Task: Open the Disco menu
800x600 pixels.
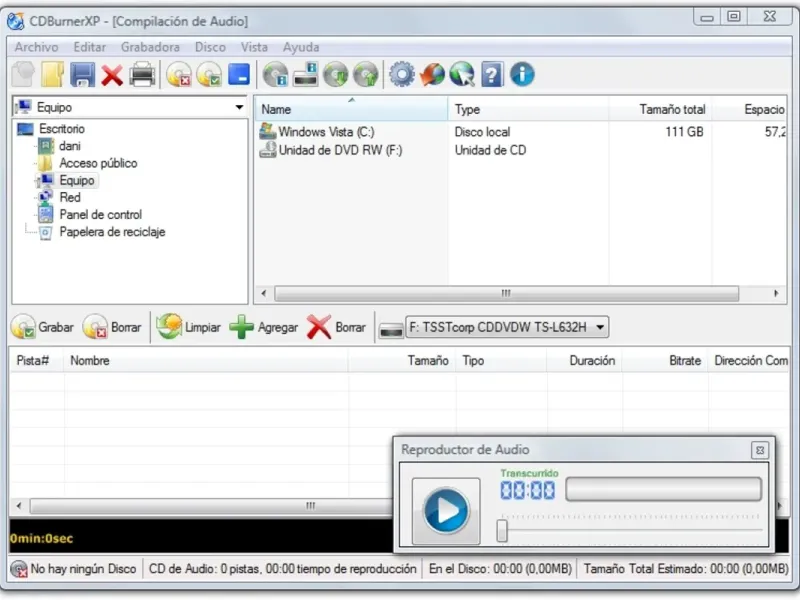Action: click(x=210, y=47)
